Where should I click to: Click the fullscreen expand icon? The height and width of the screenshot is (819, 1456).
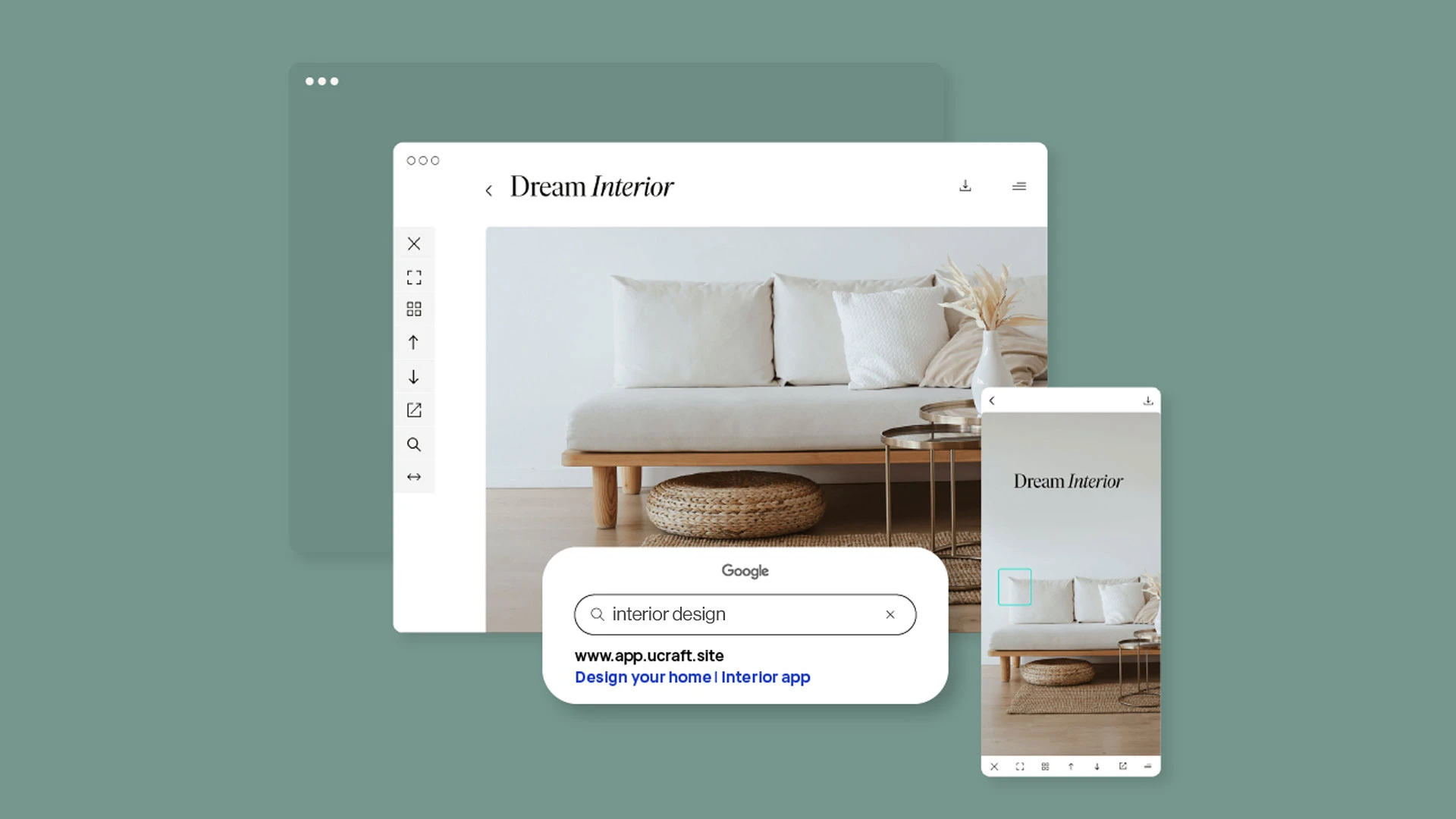[x=414, y=276]
